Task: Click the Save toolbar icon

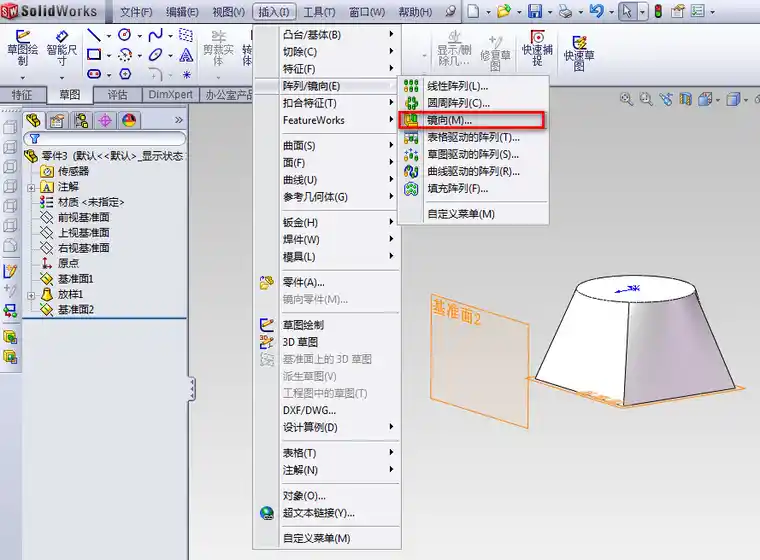Action: [x=535, y=11]
